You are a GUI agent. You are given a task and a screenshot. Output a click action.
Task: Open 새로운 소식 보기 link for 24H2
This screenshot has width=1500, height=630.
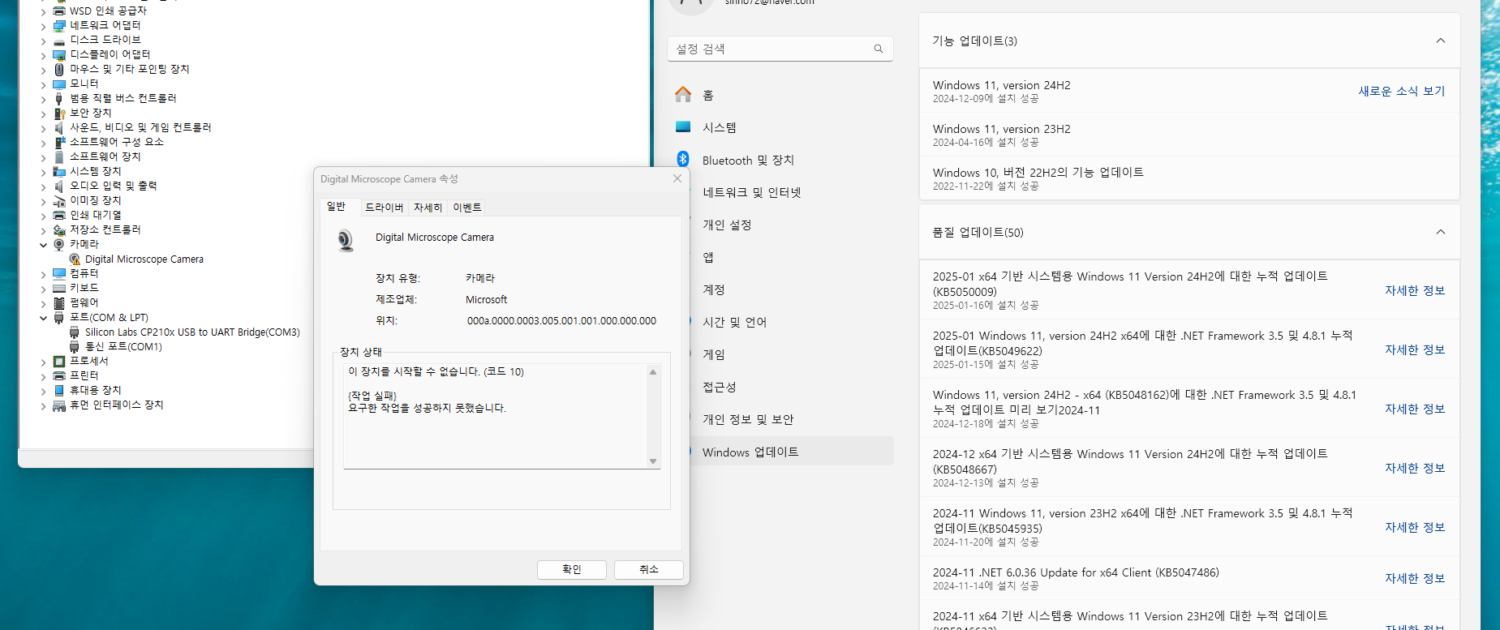pos(1401,91)
